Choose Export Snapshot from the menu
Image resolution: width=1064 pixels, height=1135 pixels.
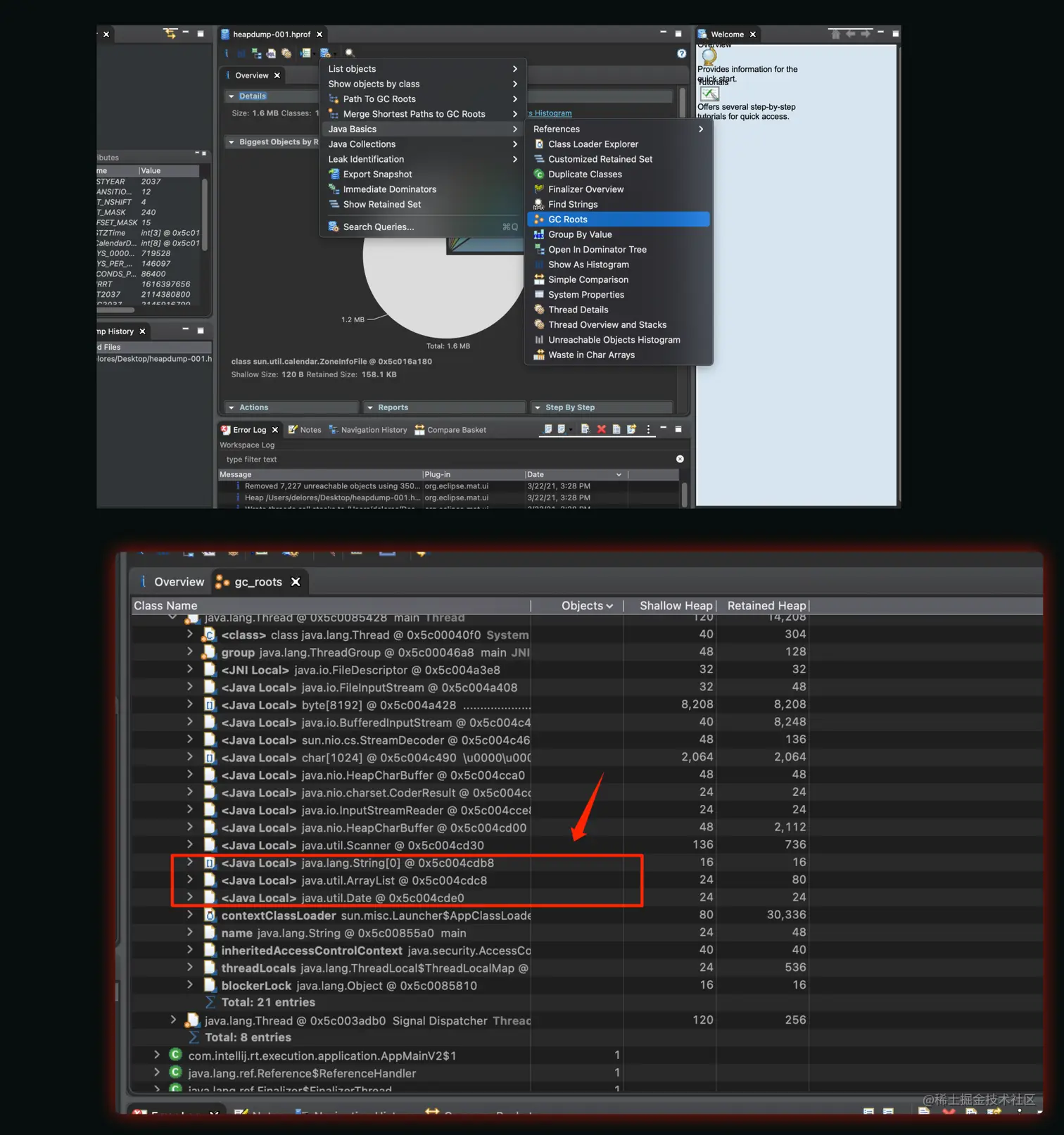(422, 175)
